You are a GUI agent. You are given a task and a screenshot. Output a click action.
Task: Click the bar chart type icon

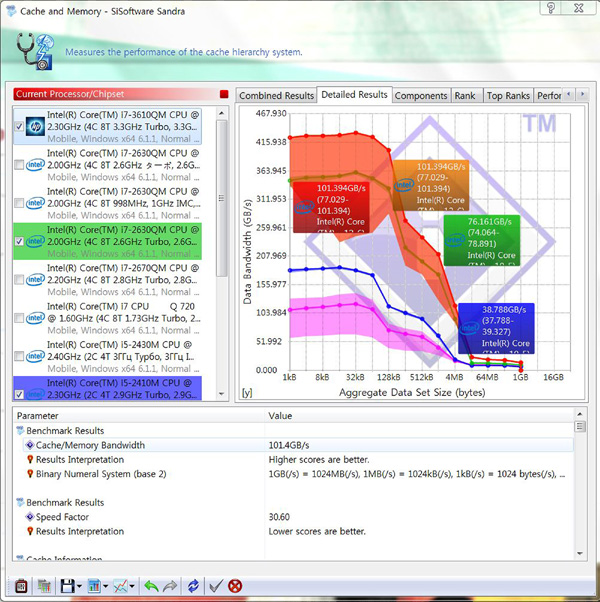[x=94, y=586]
